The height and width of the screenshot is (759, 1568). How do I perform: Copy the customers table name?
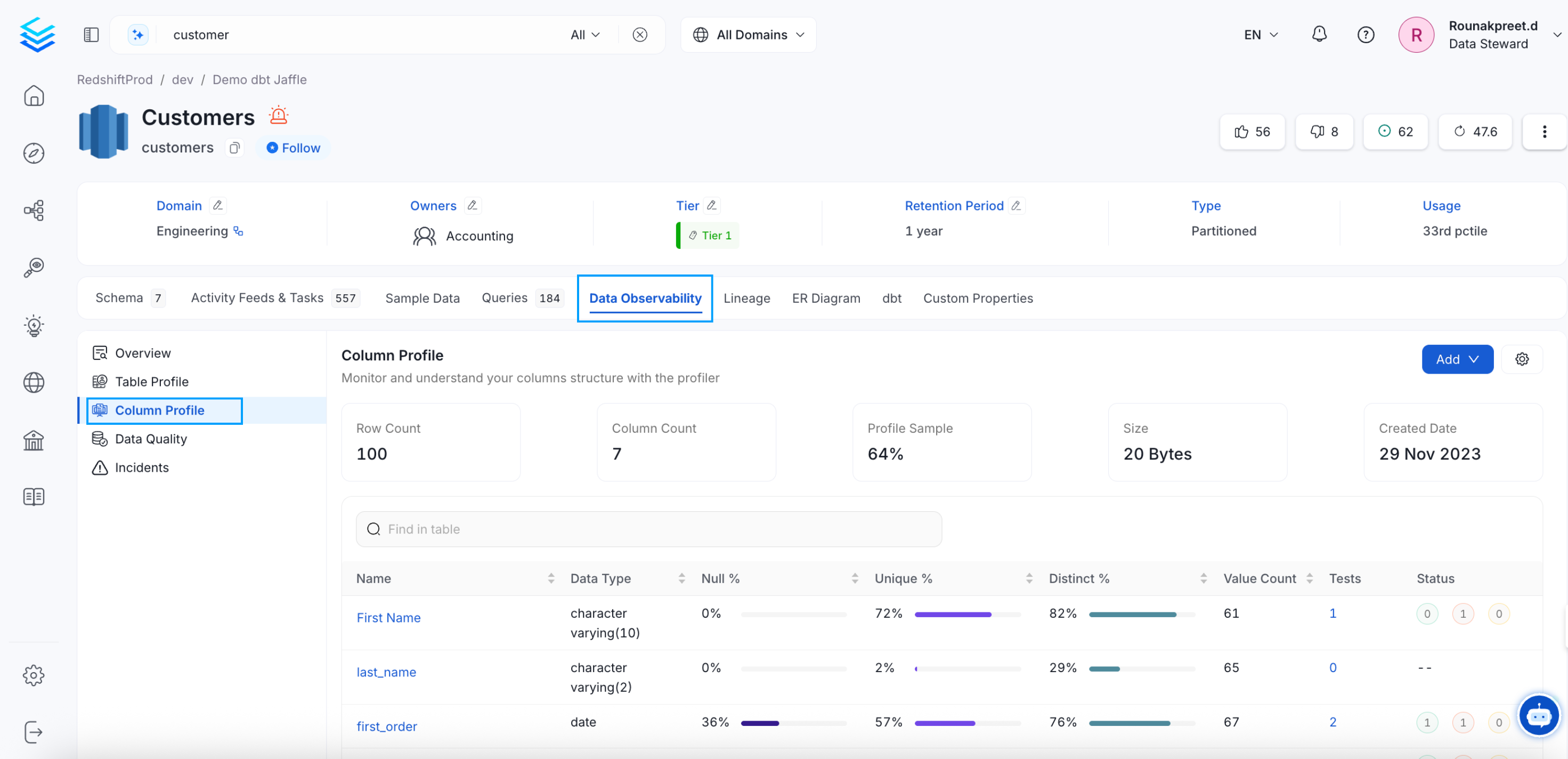tap(234, 148)
